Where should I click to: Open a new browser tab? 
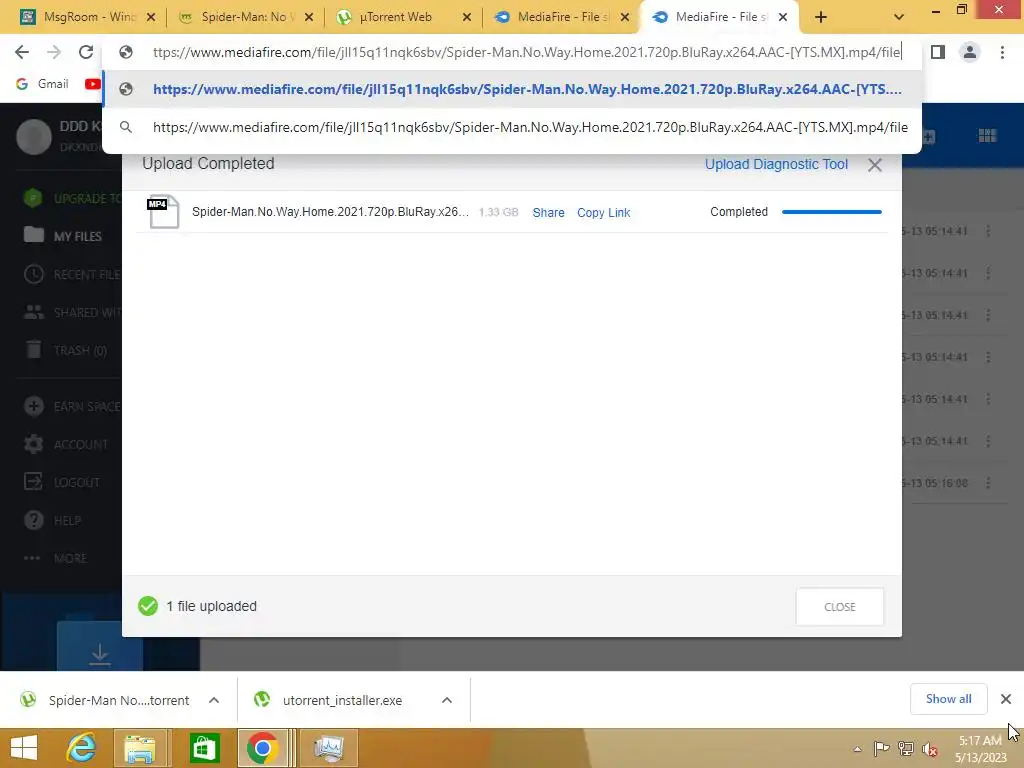click(x=821, y=17)
